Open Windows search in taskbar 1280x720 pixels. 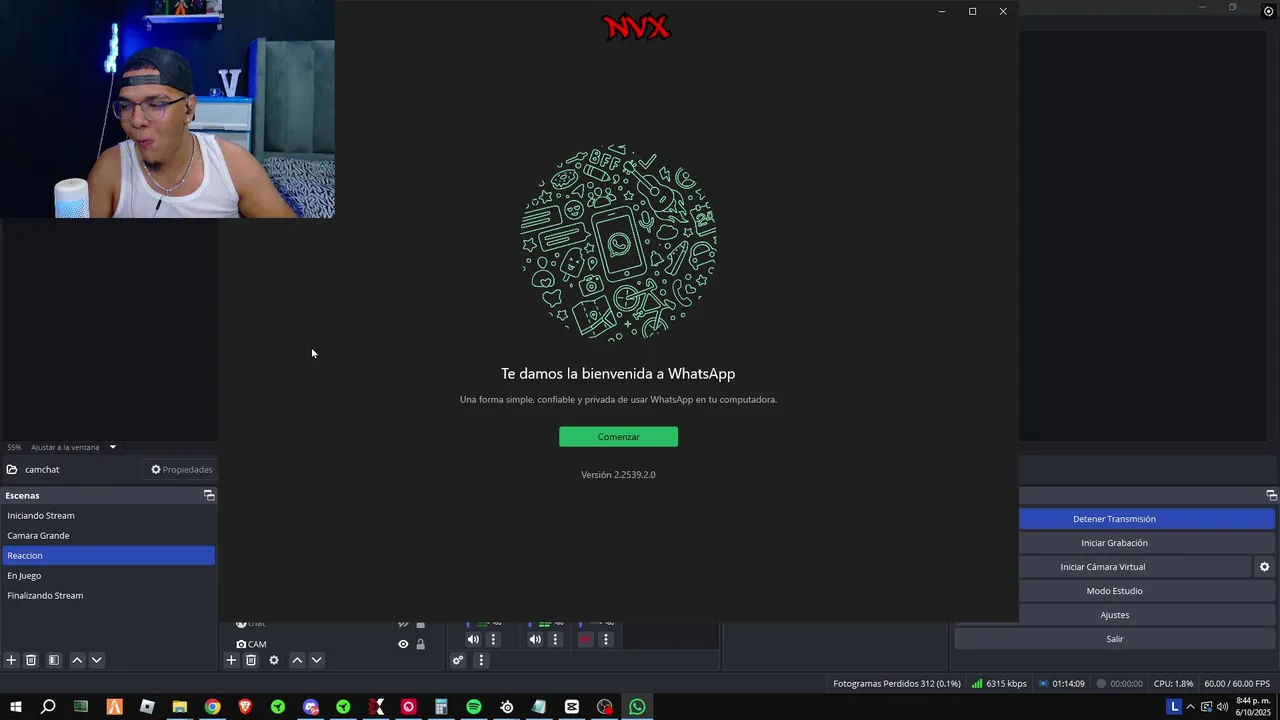point(48,707)
